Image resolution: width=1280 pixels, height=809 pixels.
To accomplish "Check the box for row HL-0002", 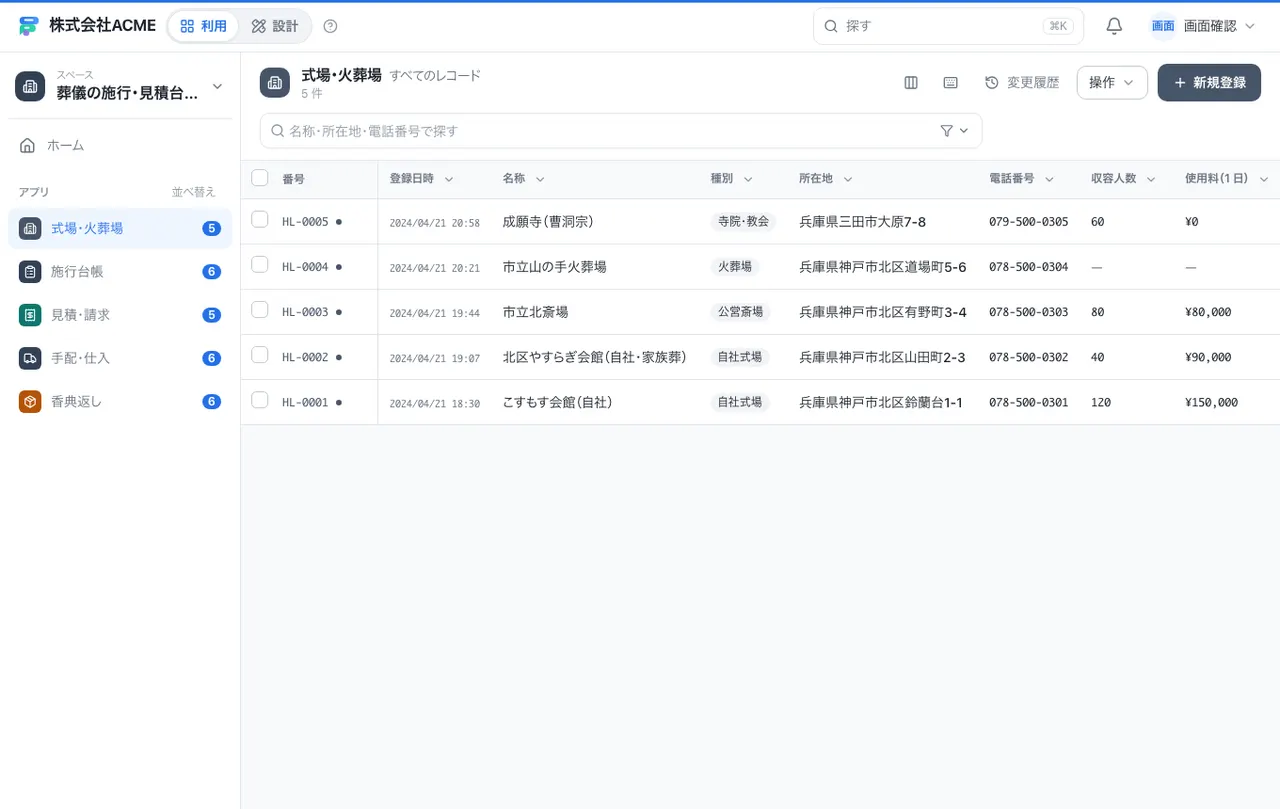I will pos(260,355).
